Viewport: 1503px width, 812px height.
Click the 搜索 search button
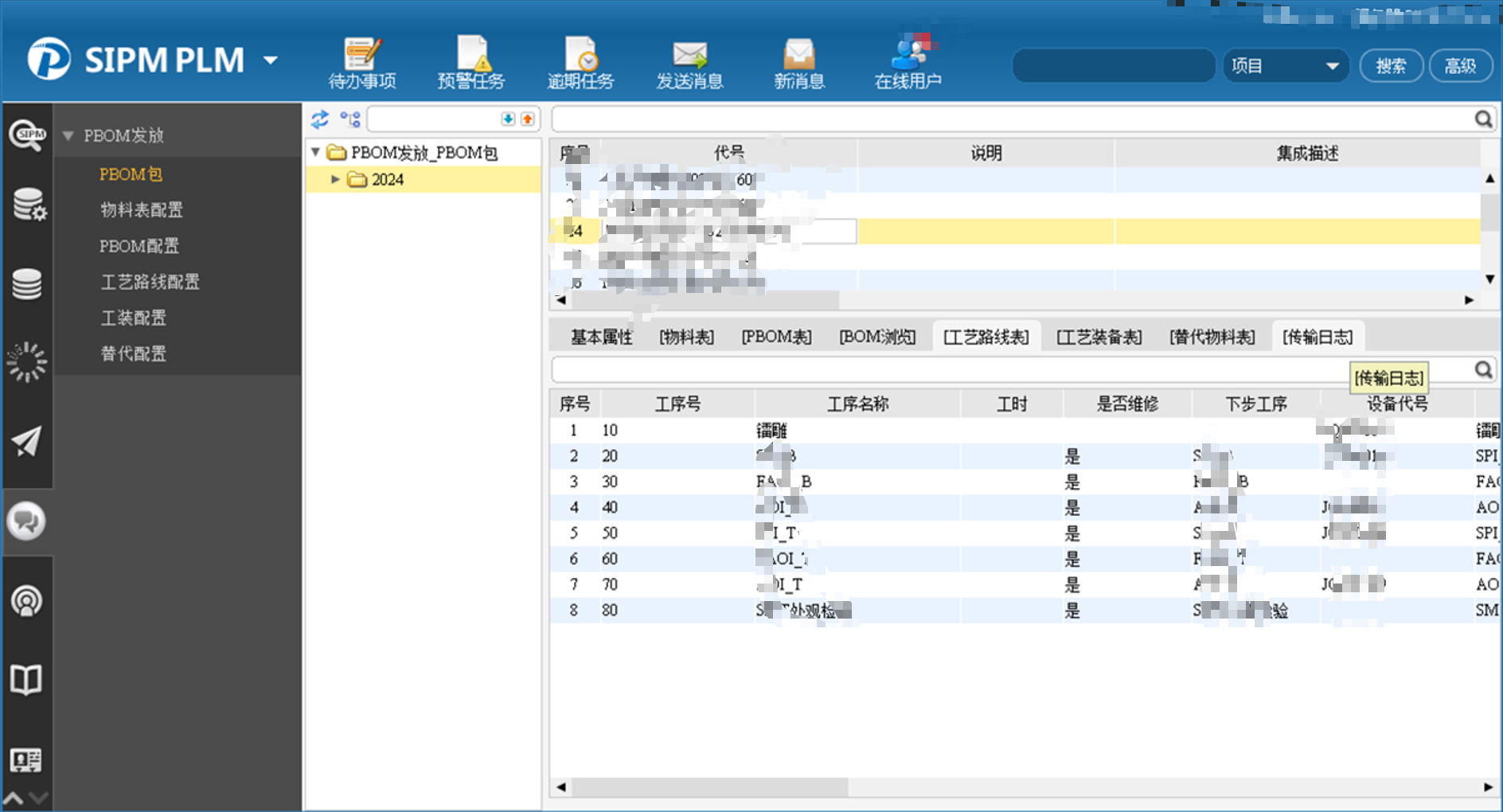(1391, 66)
